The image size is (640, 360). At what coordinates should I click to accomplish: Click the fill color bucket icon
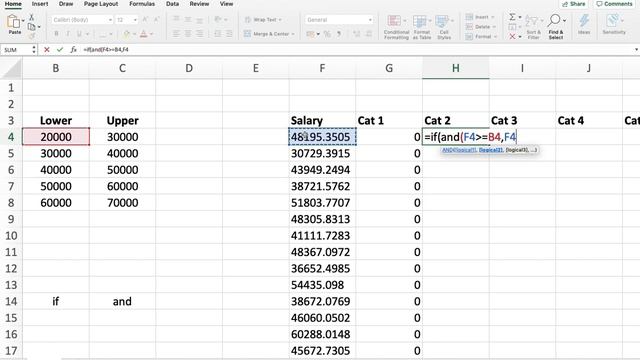[127, 34]
